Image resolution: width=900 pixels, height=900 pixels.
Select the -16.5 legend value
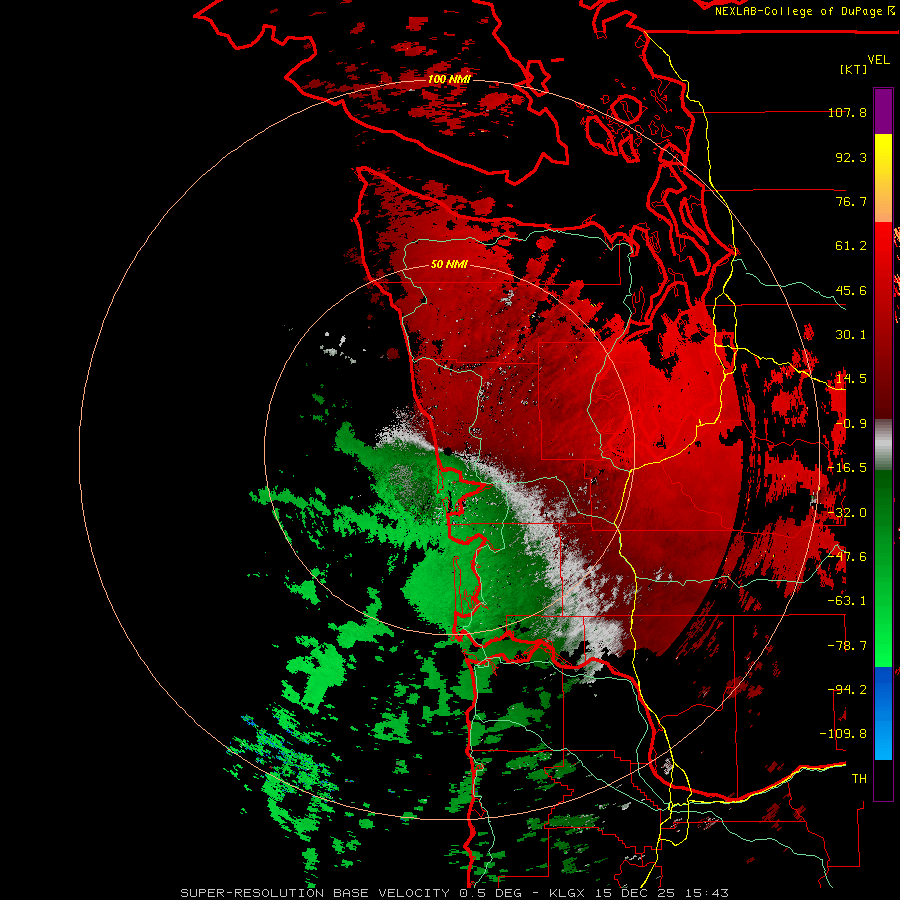tap(848, 468)
